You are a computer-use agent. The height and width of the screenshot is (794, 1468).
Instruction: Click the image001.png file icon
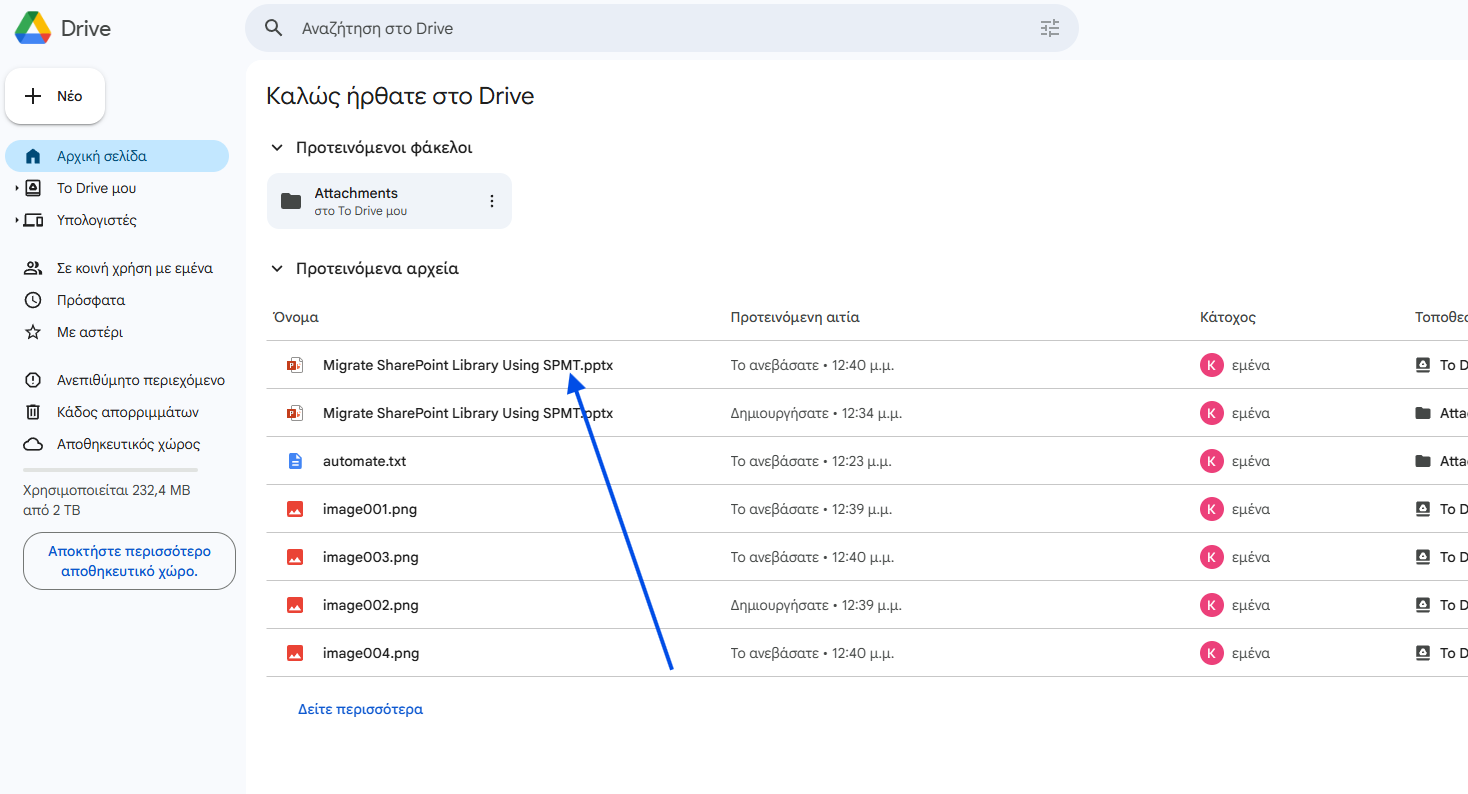(295, 509)
